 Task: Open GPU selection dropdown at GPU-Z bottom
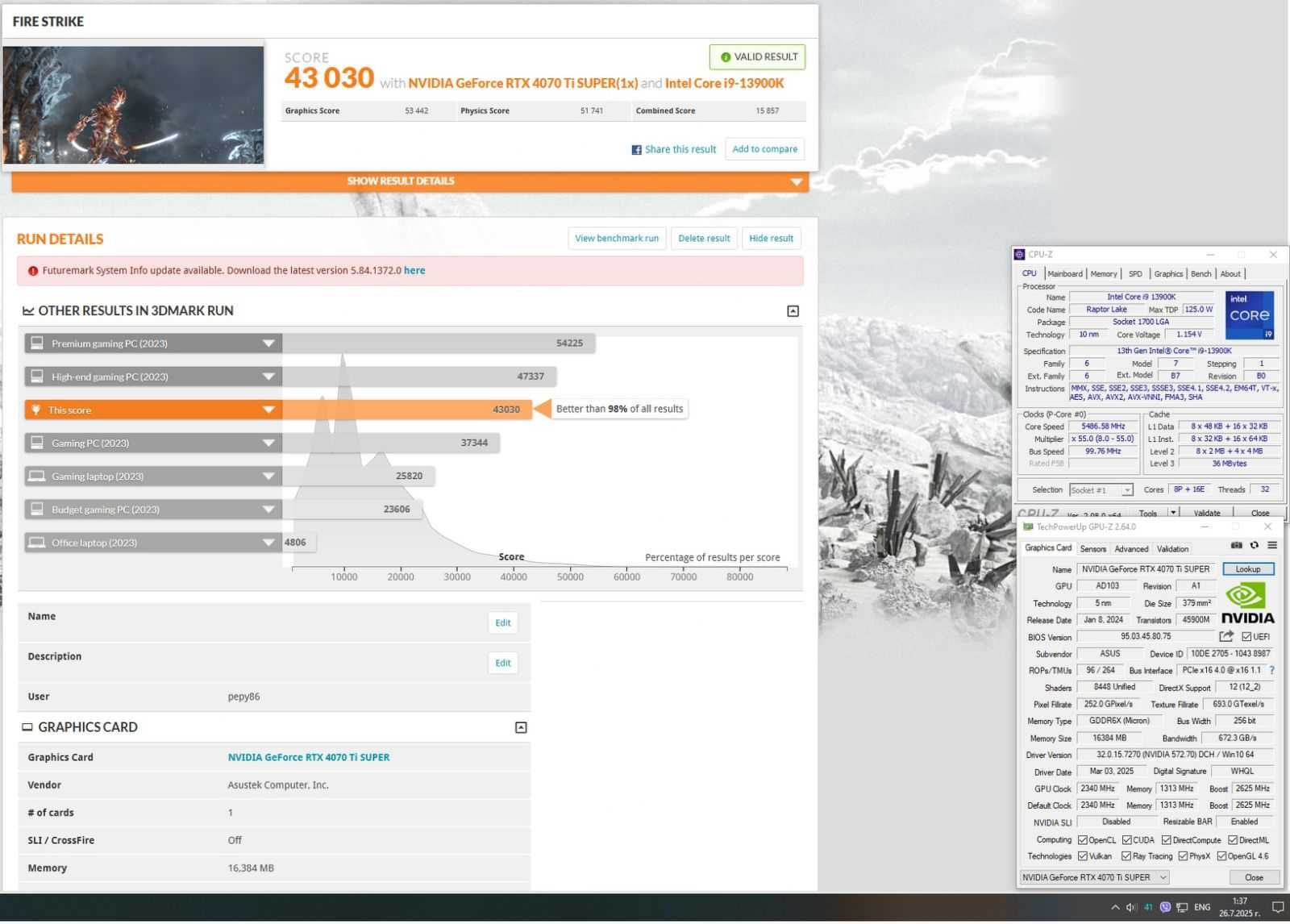tap(1095, 877)
